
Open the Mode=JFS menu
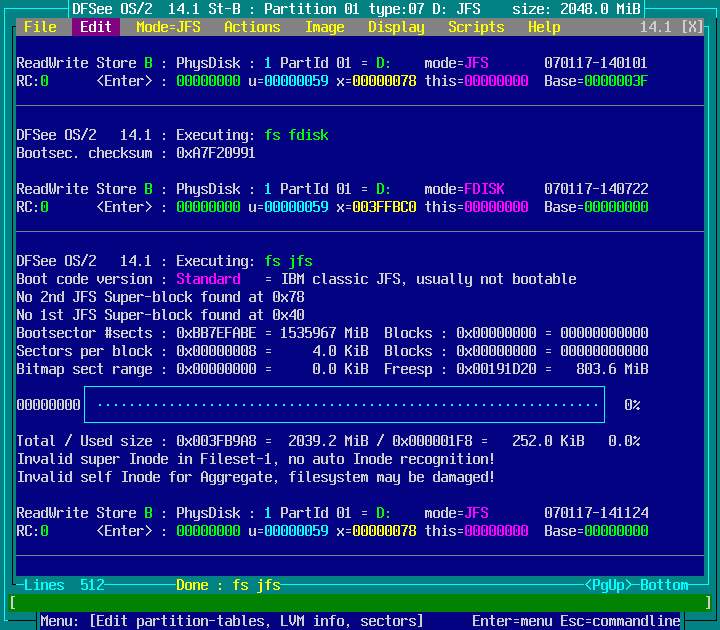point(168,27)
